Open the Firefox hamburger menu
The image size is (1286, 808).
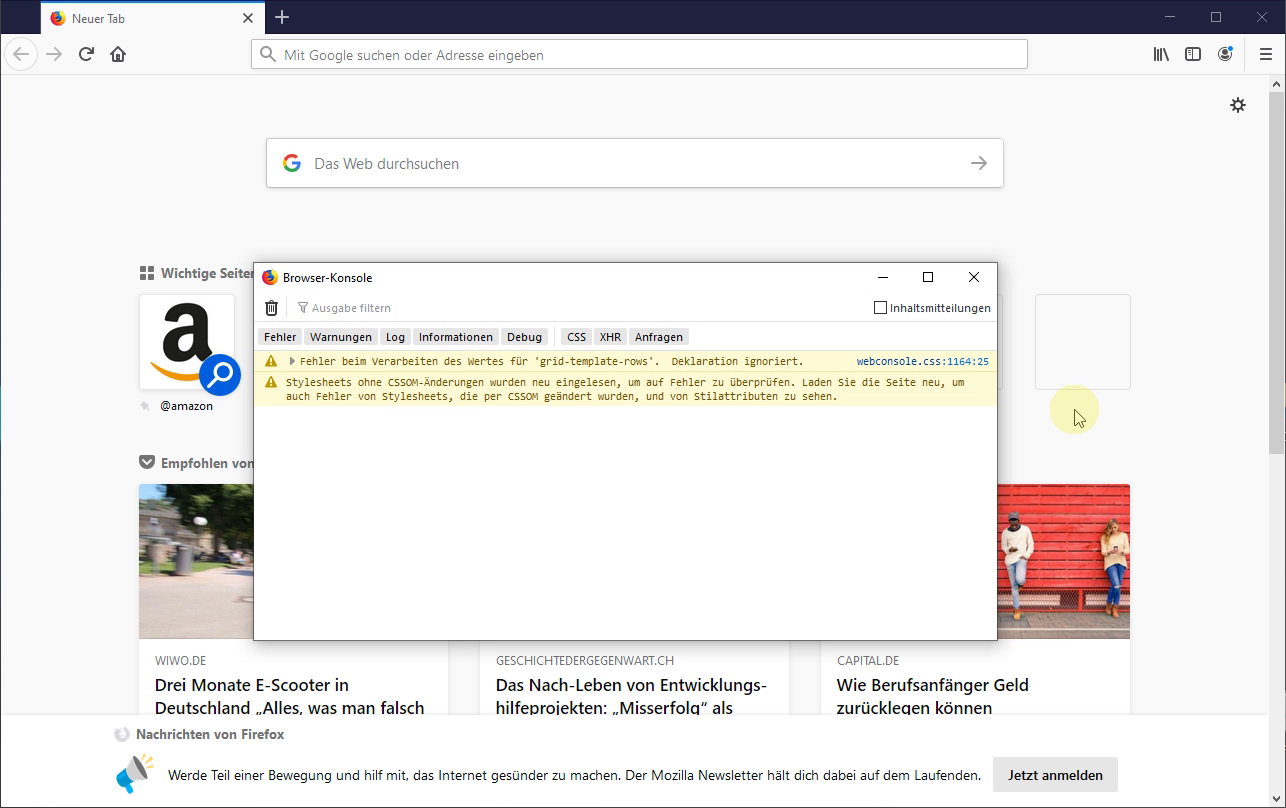pyautogui.click(x=1265, y=54)
